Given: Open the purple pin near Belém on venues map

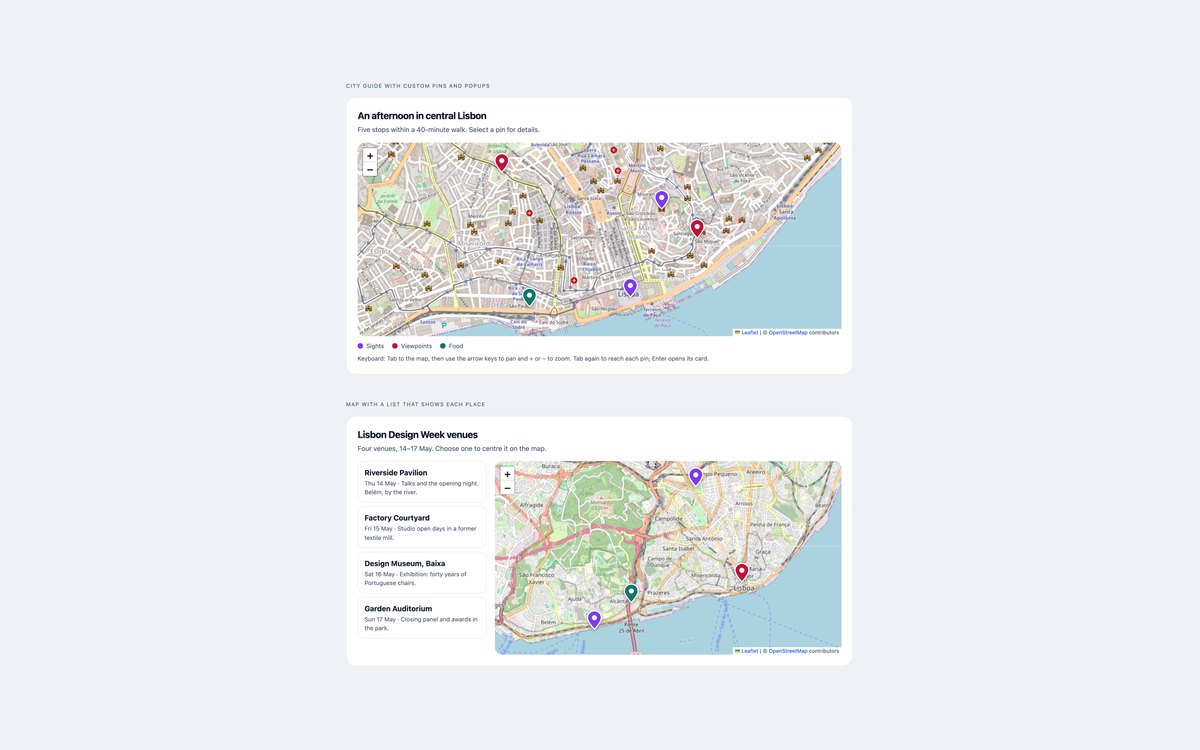Looking at the screenshot, I should (594, 620).
